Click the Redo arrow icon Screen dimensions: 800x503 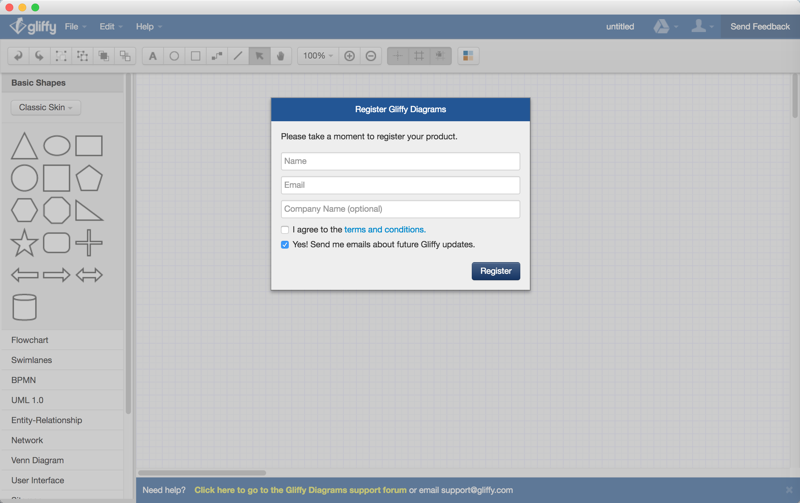39,56
